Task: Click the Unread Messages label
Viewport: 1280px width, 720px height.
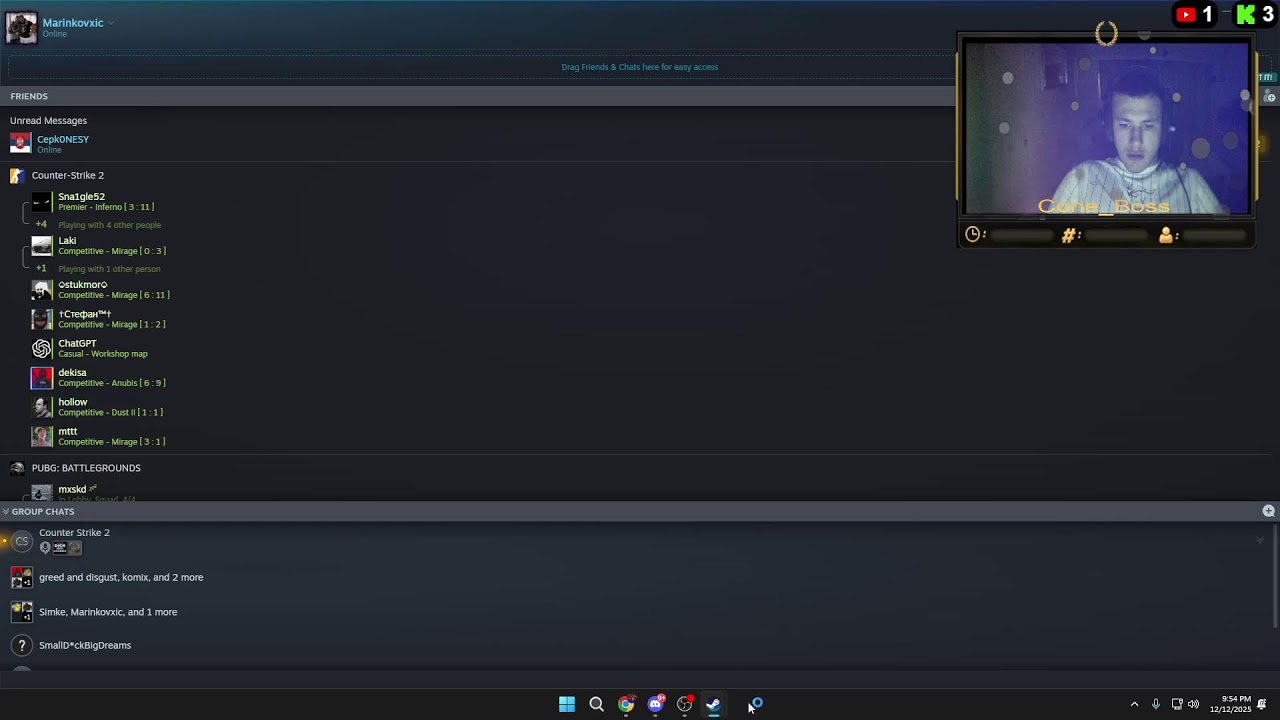Action: click(x=48, y=120)
